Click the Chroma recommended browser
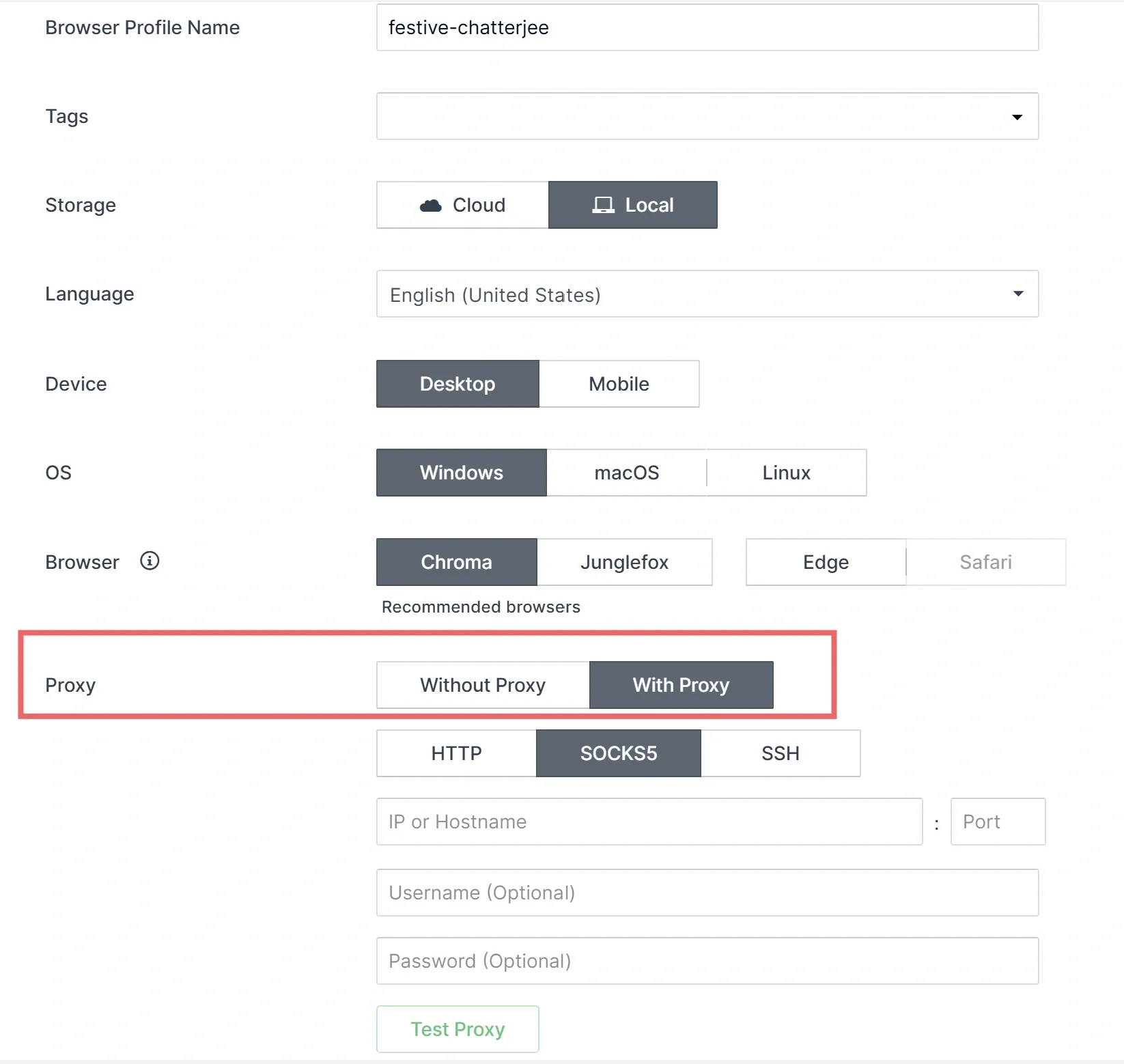The width and height of the screenshot is (1124, 1064). (456, 562)
